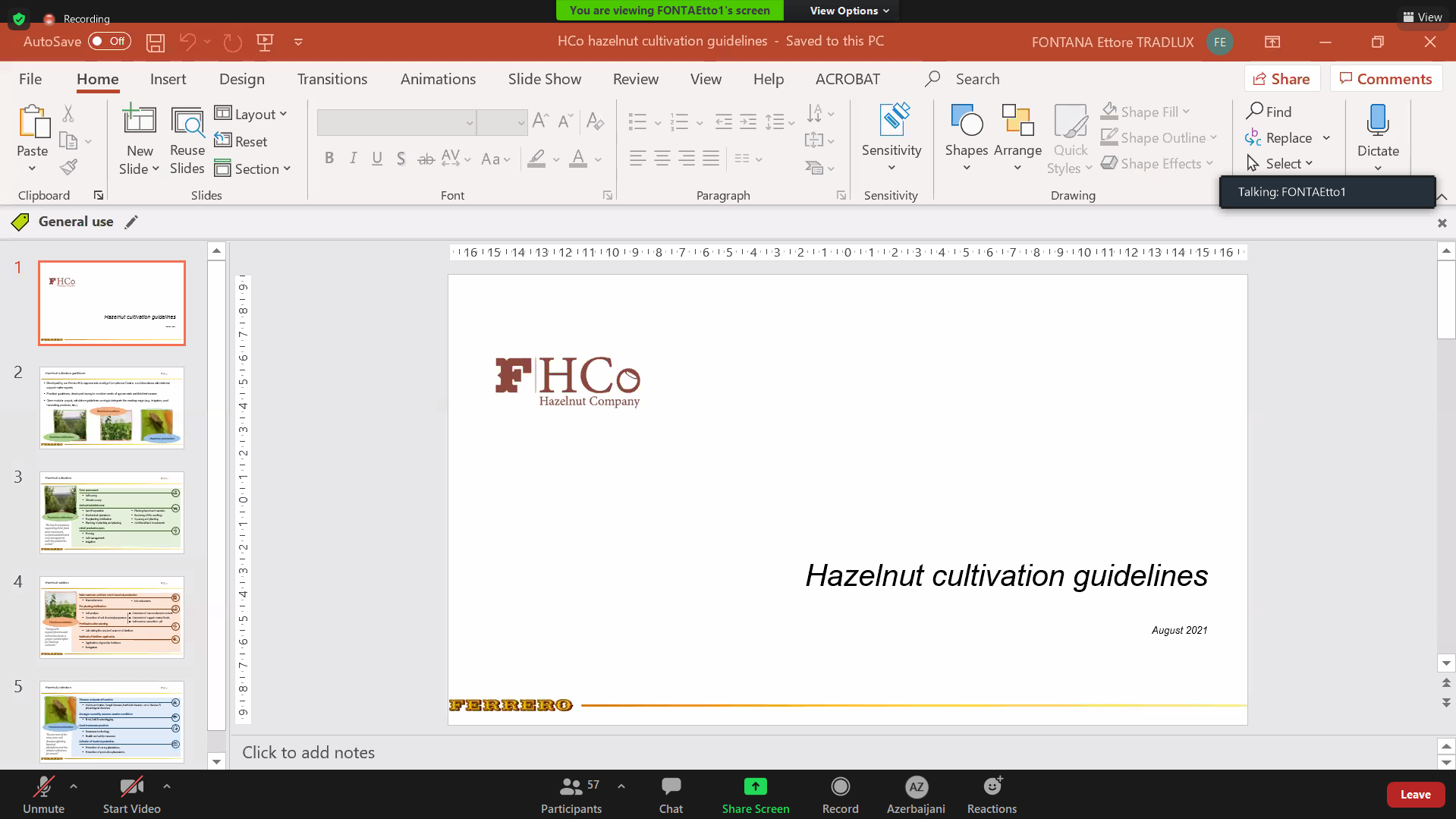1456x819 pixels.
Task: Click the notes area to add notes
Action: pos(832,752)
